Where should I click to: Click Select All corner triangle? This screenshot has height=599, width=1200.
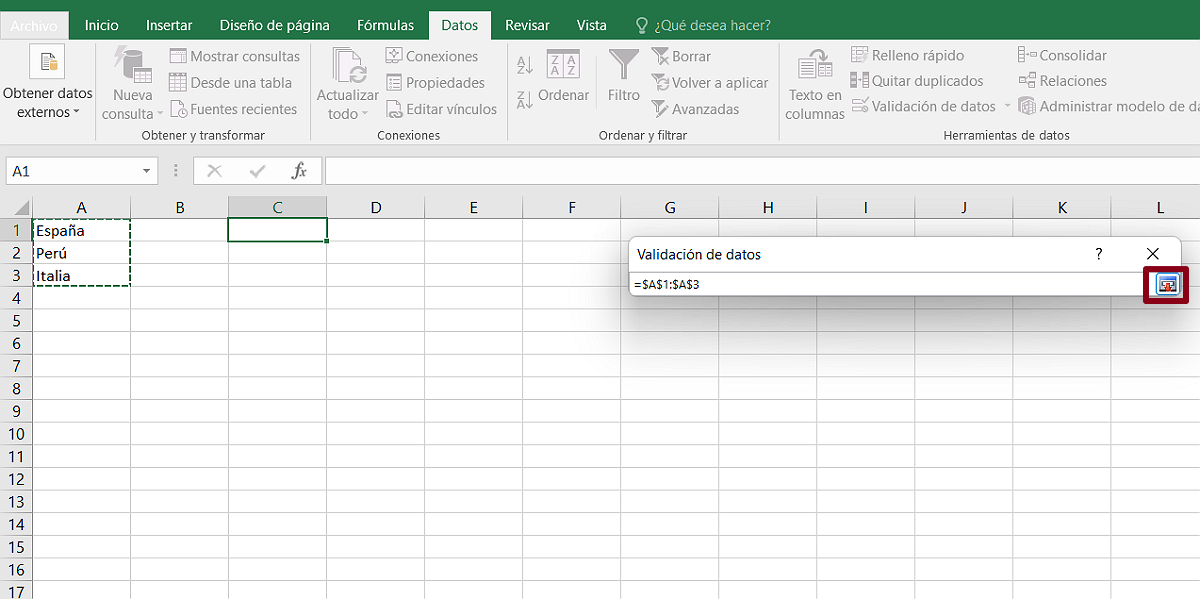pos(23,208)
